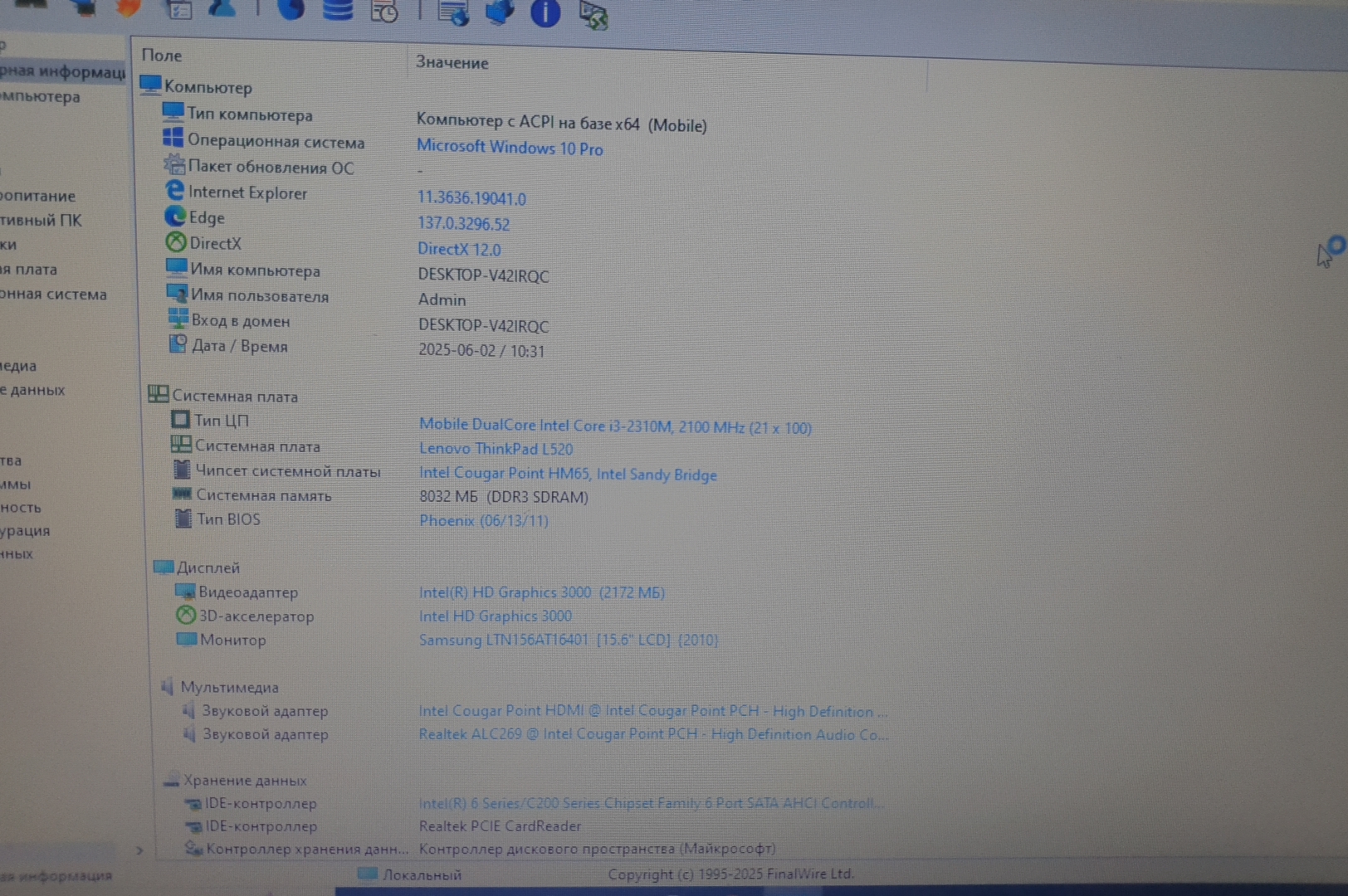Click the Intel Core i3-2310M CPU link

(615, 426)
